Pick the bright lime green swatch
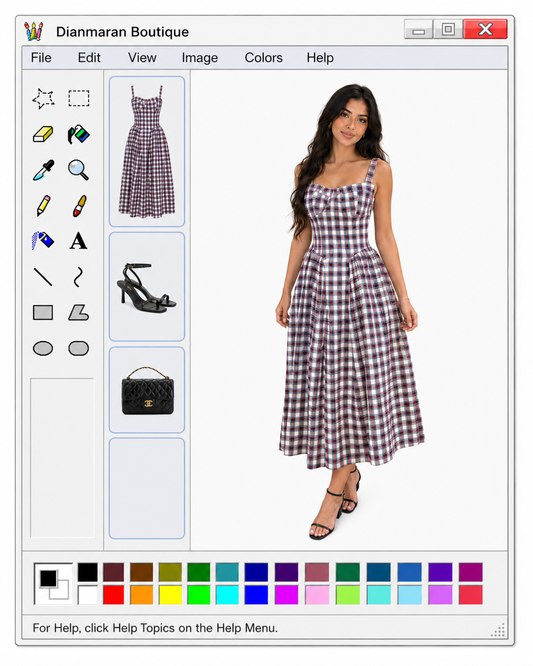This screenshot has width=533, height=666. [199, 595]
